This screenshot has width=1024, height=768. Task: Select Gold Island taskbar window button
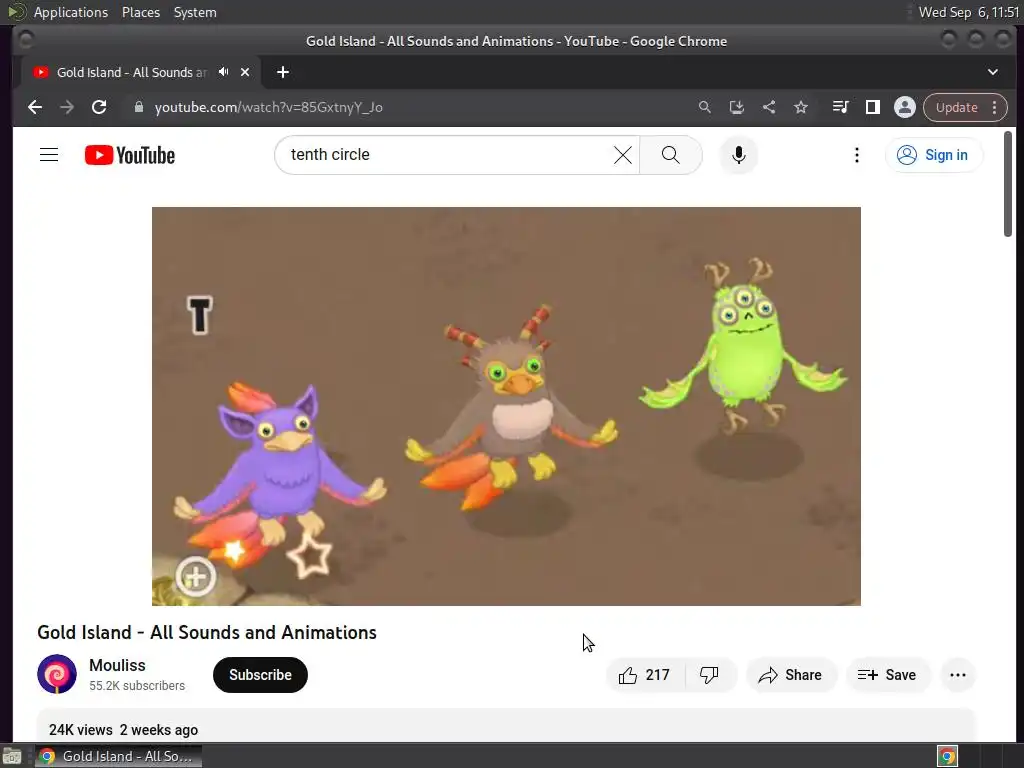(118, 756)
